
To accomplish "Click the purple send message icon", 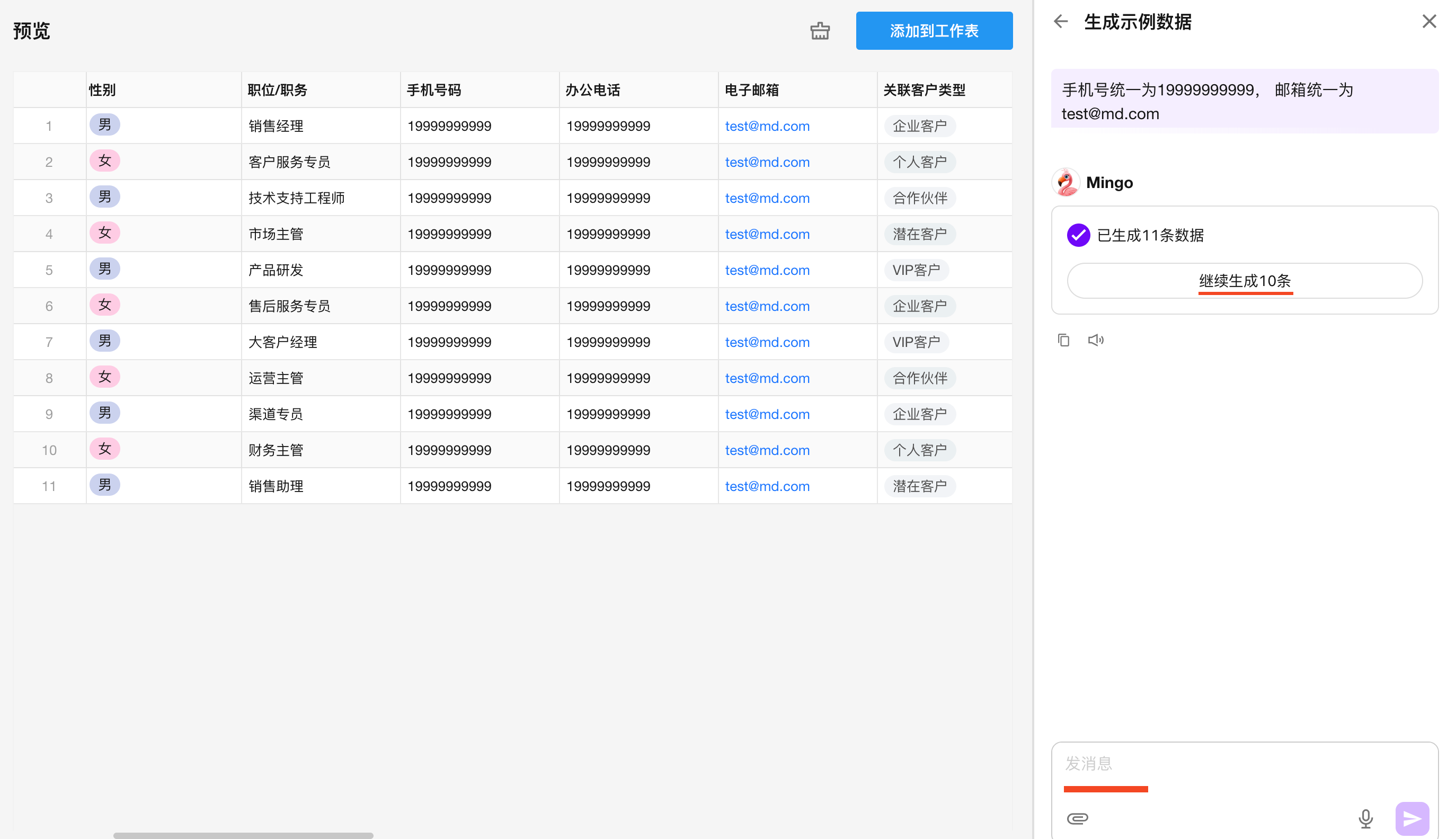I will pos(1411,818).
